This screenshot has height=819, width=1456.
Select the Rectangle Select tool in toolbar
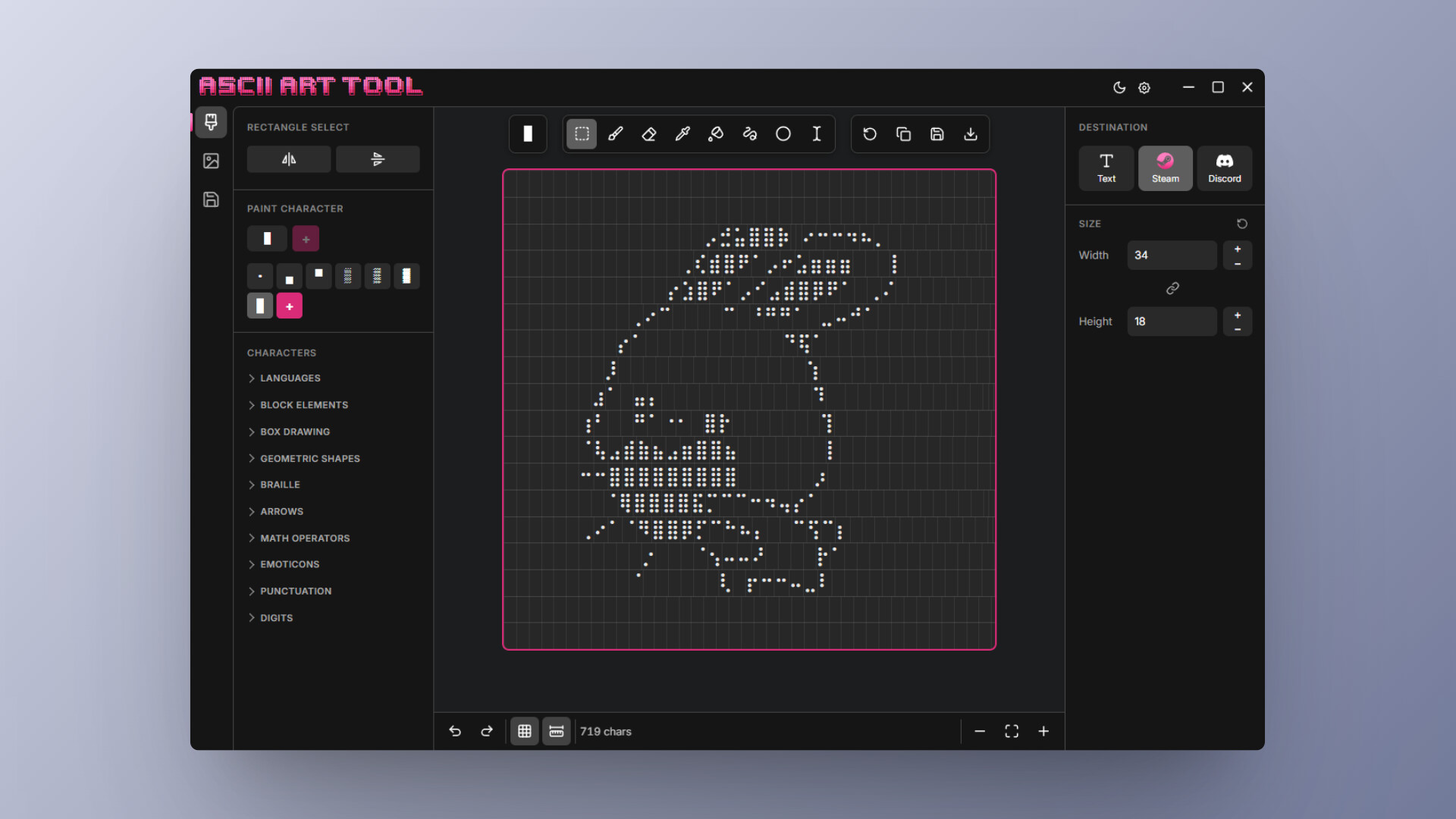[x=582, y=134]
